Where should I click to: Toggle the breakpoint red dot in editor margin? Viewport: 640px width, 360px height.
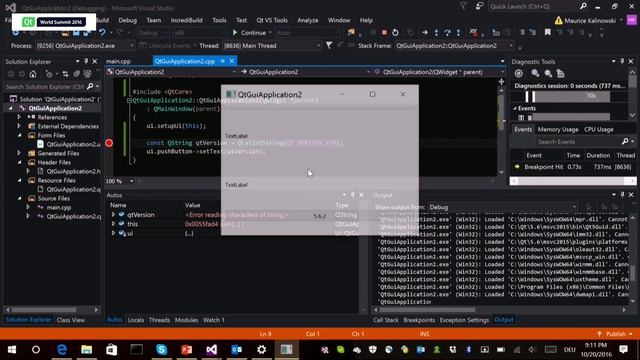pyautogui.click(x=109, y=143)
